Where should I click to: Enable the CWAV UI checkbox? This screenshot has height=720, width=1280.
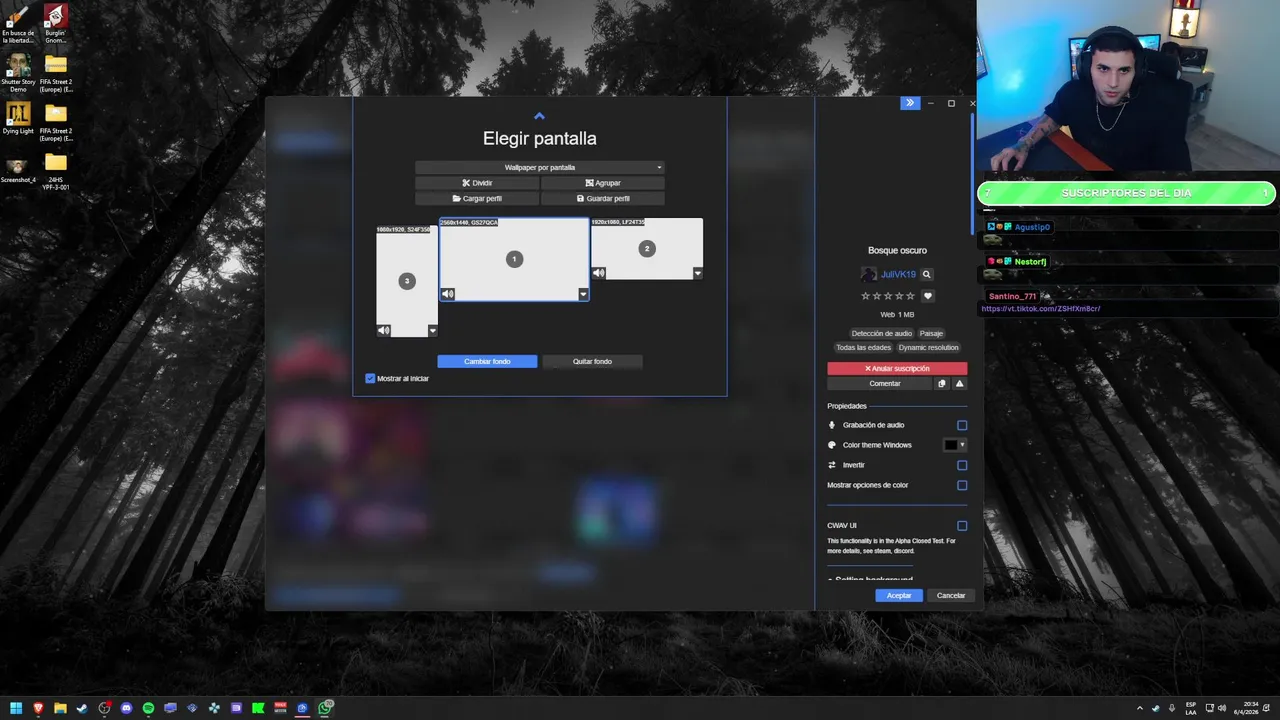[x=962, y=525]
